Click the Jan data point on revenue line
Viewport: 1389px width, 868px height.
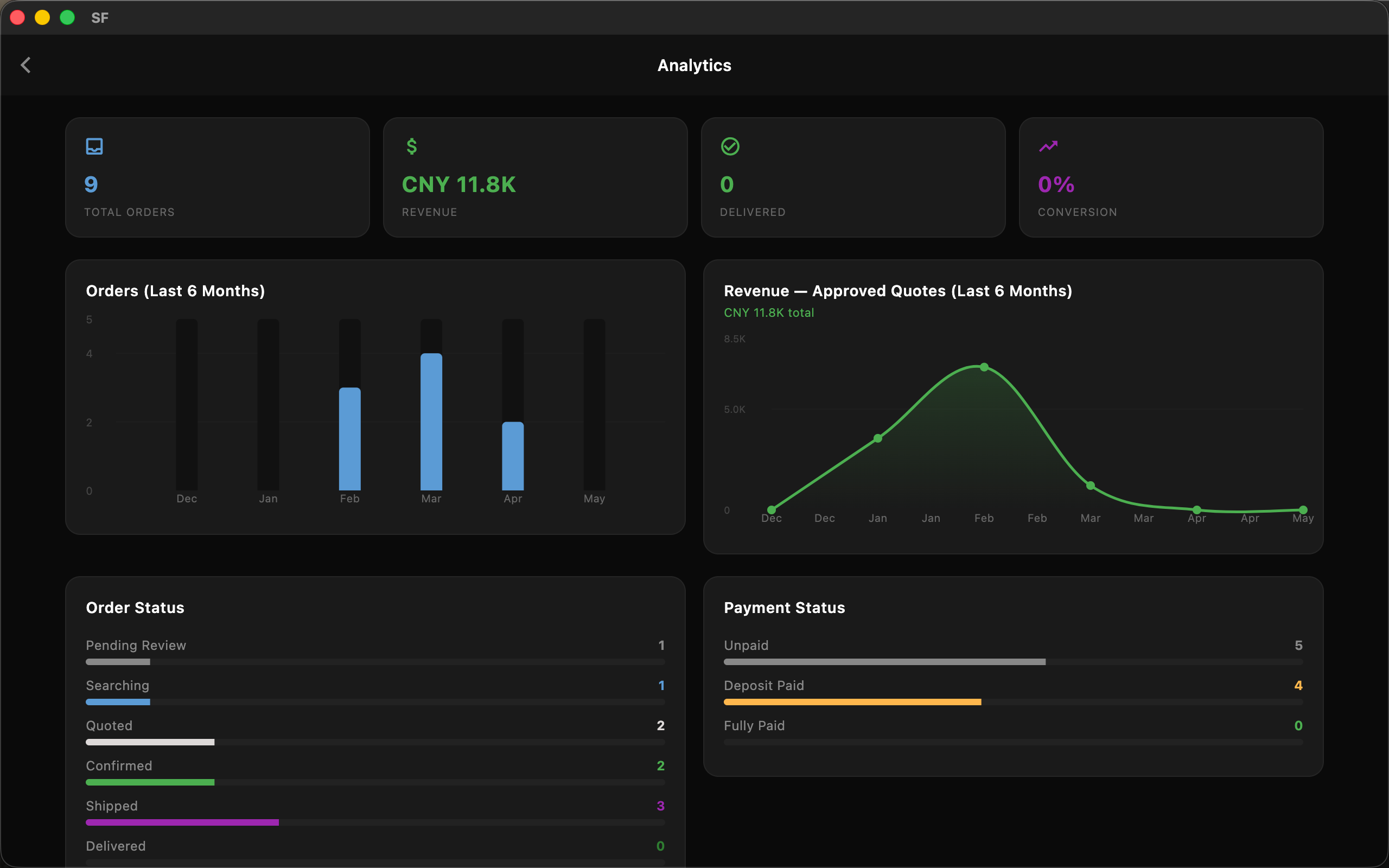point(877,438)
